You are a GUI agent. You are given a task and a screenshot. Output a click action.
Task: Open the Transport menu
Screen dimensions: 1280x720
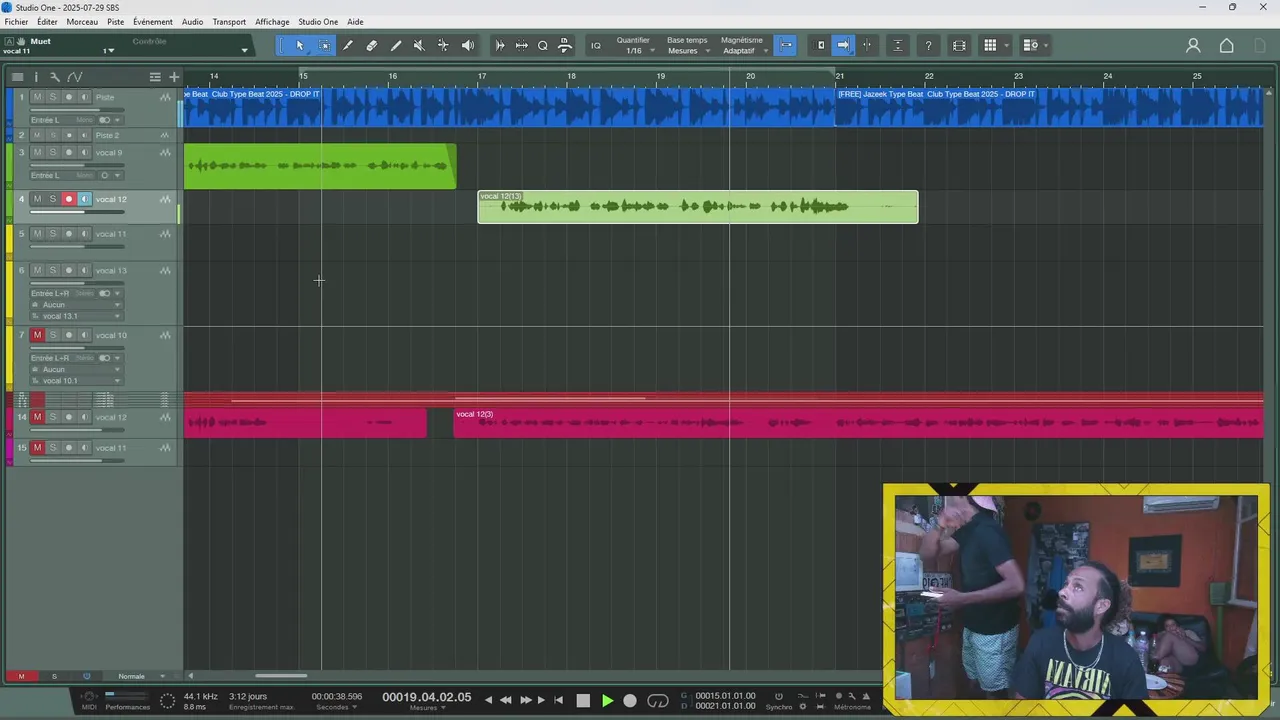click(x=229, y=22)
